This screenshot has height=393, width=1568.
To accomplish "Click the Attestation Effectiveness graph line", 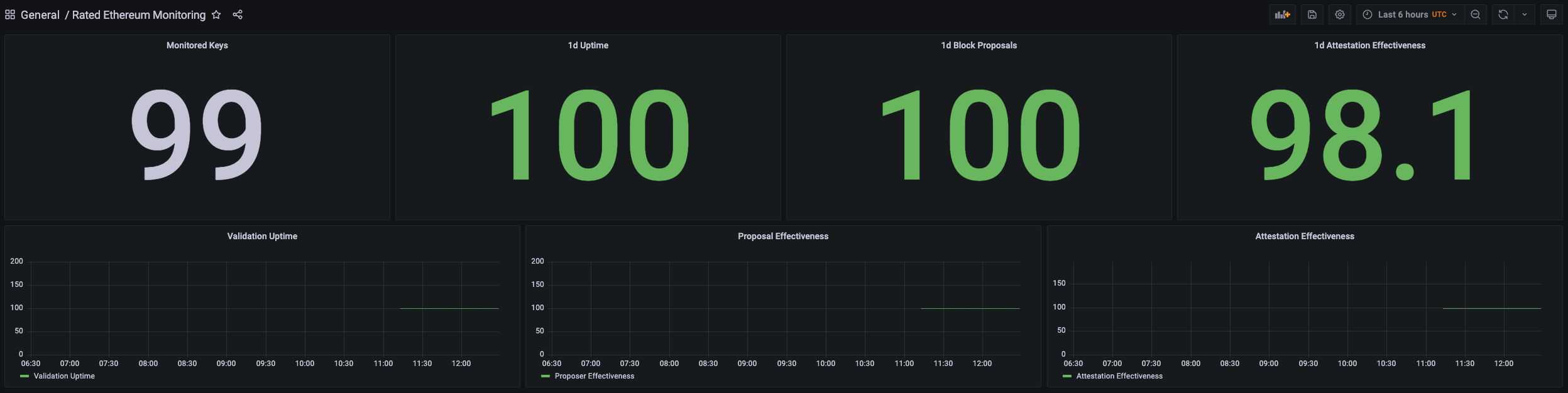I will click(x=1492, y=308).
